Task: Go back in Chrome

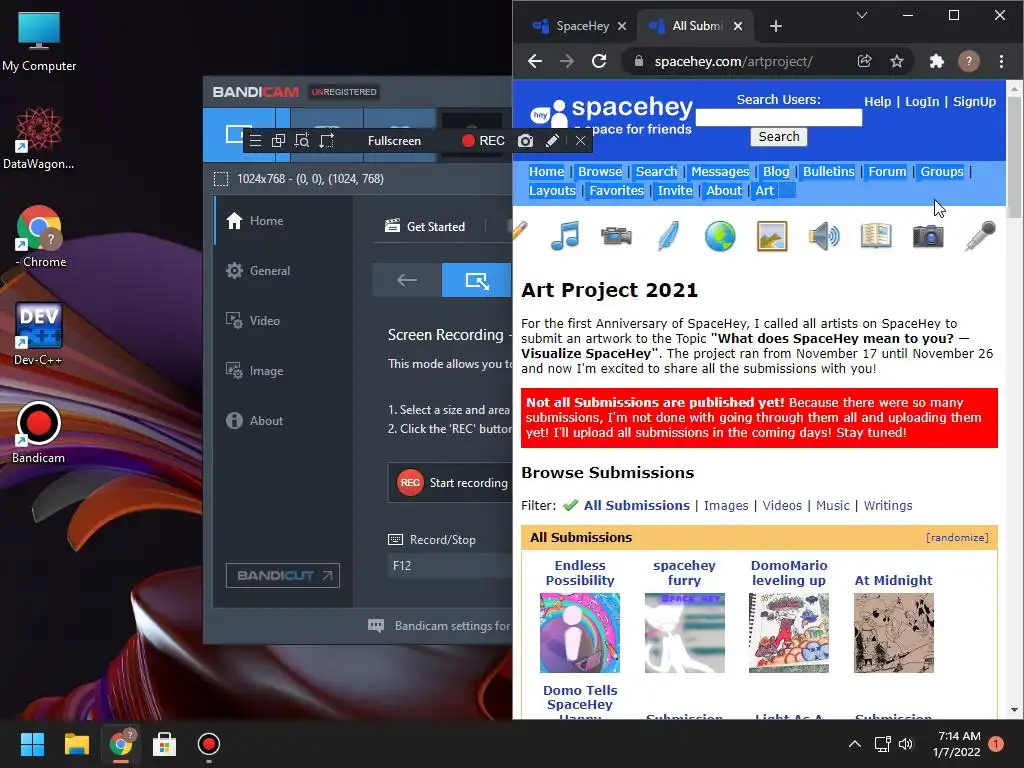Action: [535, 61]
